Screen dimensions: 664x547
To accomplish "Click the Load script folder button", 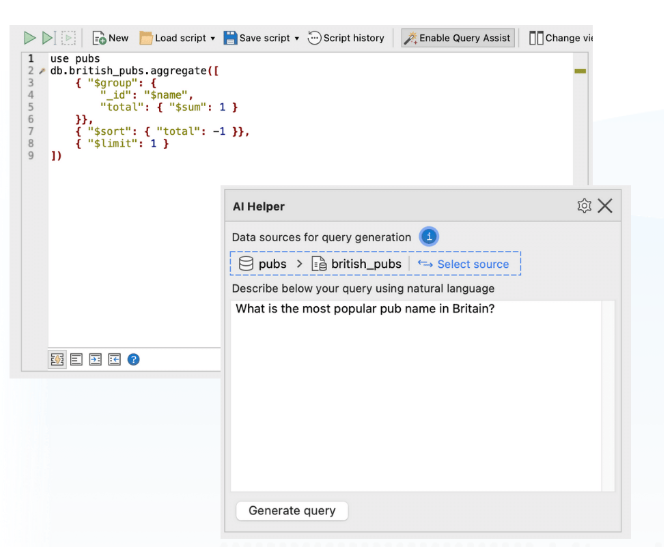I will pyautogui.click(x=173, y=38).
